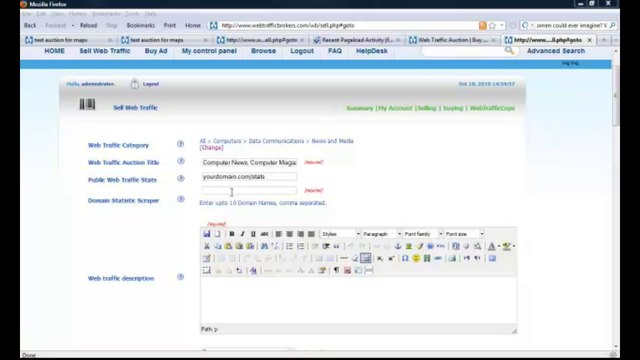Insert special character with Omega icon
Viewport: 640px width, 360px height.
click(405, 258)
